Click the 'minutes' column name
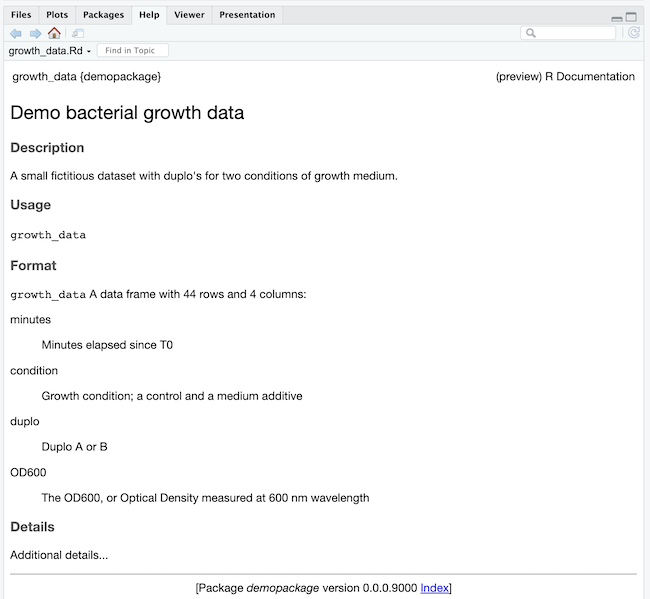Image resolution: width=650 pixels, height=599 pixels. pos(31,320)
